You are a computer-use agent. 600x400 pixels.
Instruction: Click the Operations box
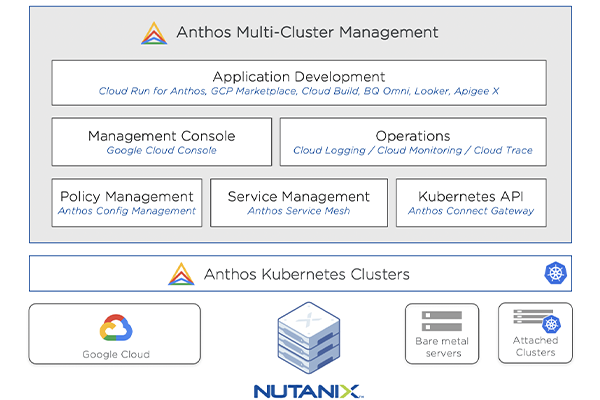point(412,142)
